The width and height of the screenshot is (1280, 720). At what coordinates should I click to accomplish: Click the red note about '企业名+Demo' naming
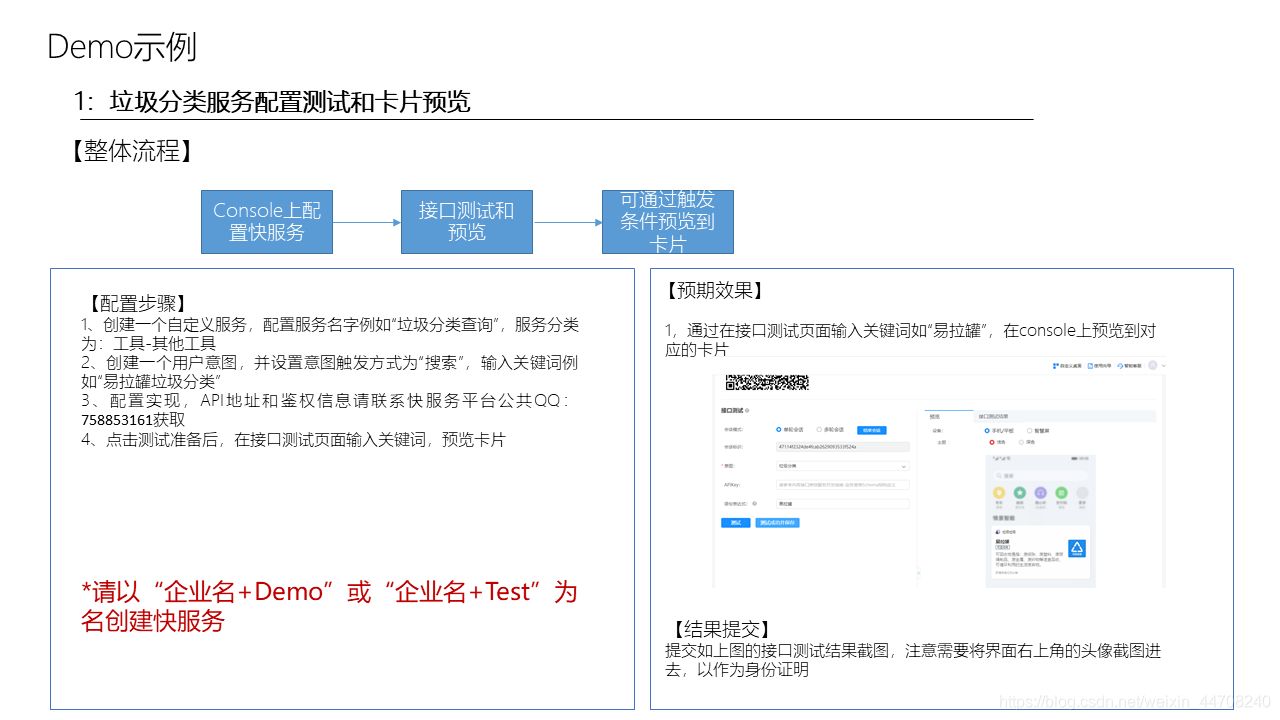329,606
